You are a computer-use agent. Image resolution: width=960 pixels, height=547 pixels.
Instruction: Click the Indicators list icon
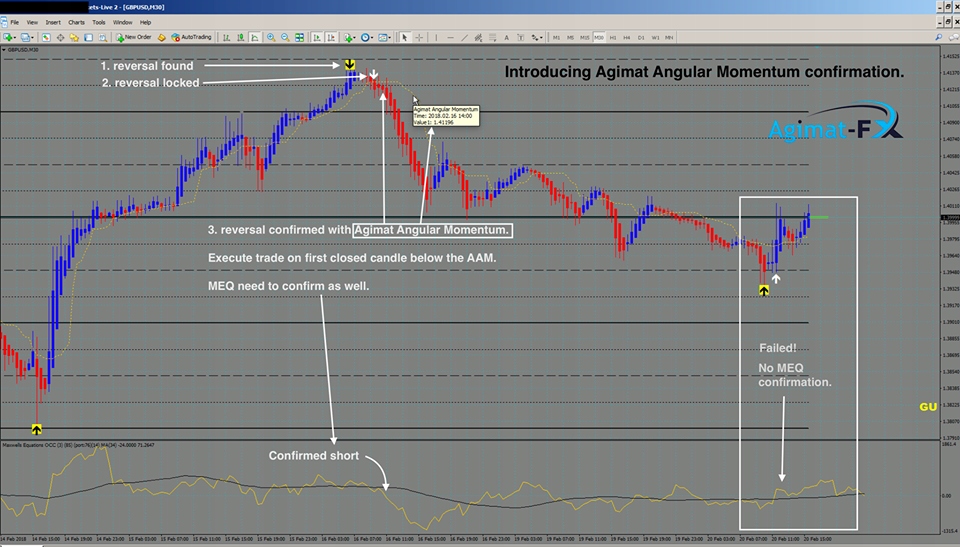[347, 37]
